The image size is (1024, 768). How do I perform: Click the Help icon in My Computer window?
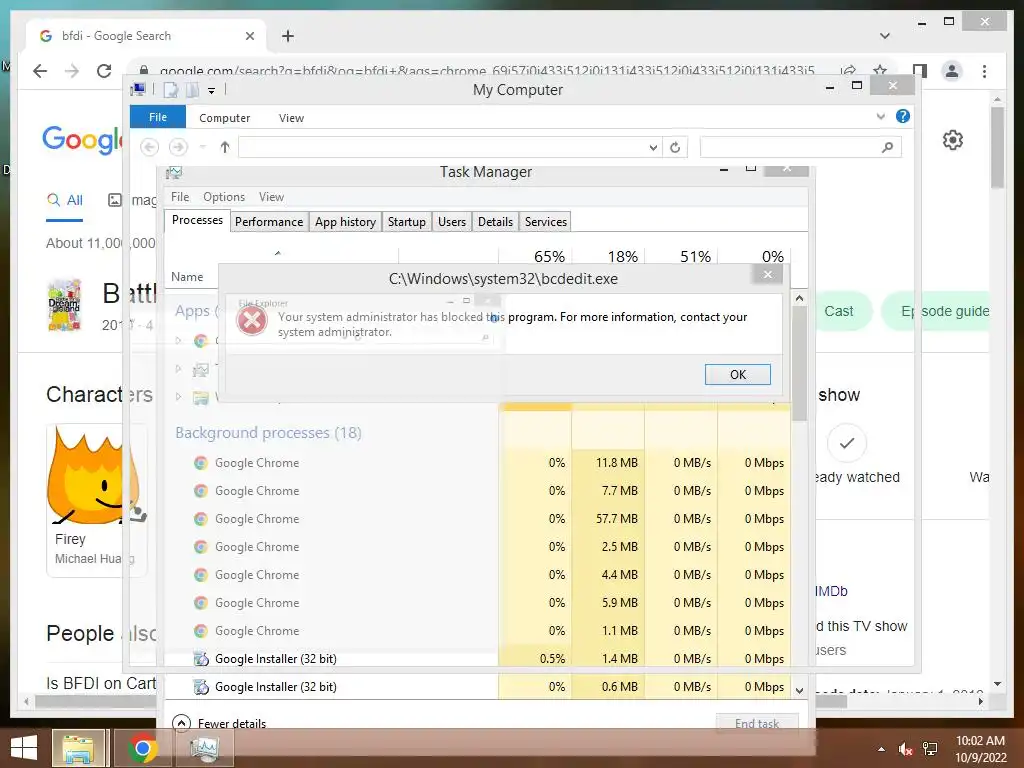[x=903, y=116]
